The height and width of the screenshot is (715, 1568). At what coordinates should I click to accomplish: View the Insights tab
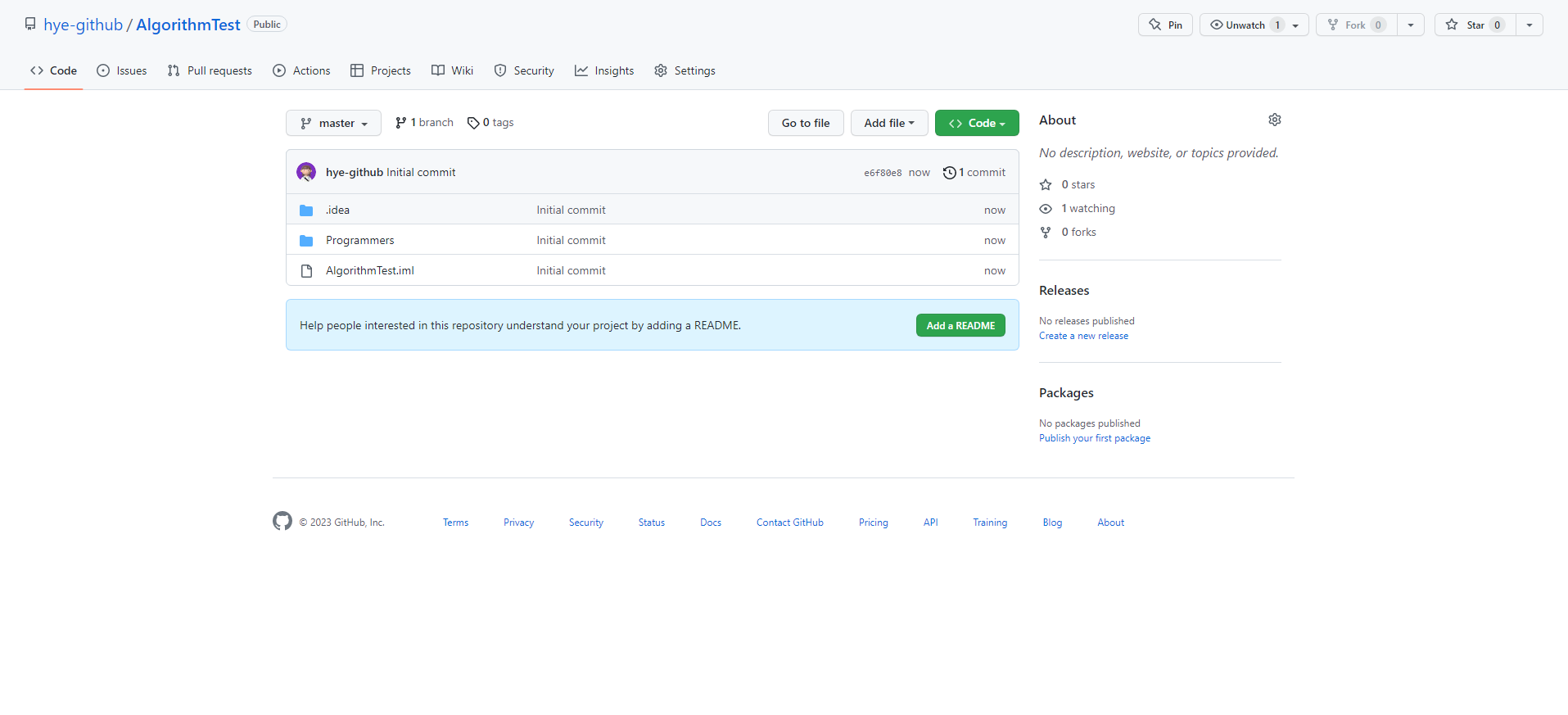pos(604,70)
